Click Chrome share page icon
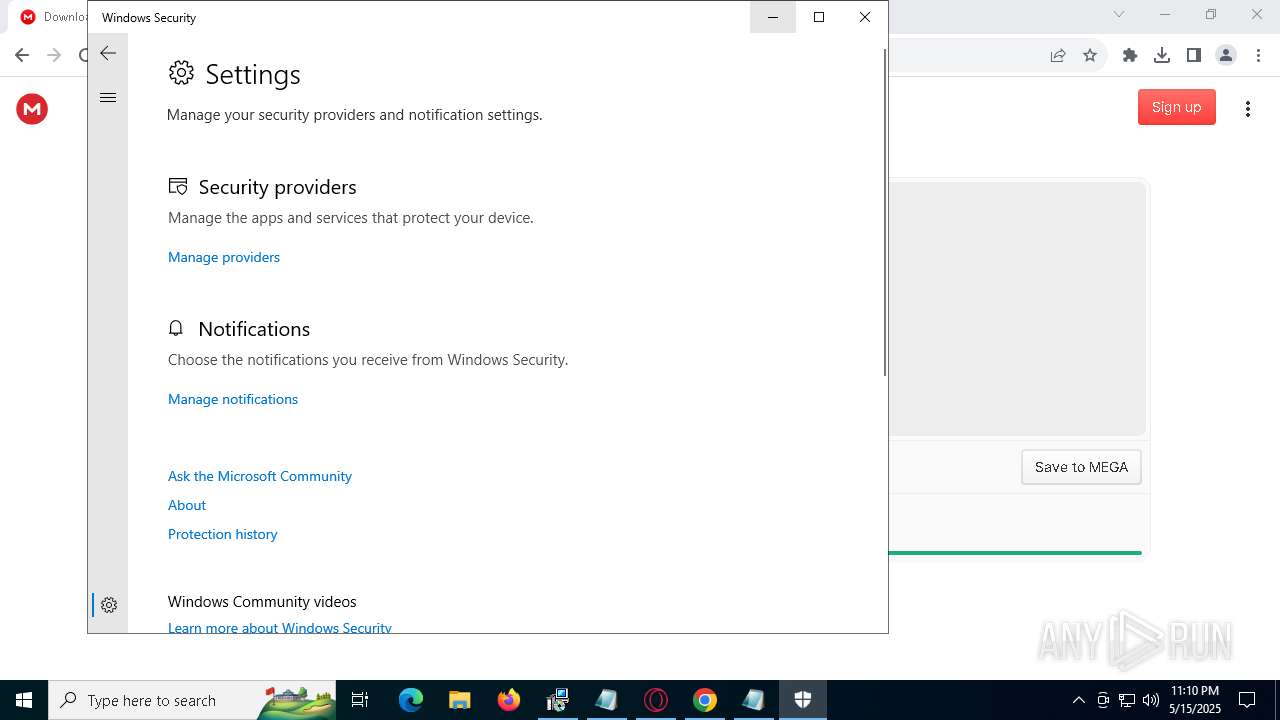 click(1058, 56)
